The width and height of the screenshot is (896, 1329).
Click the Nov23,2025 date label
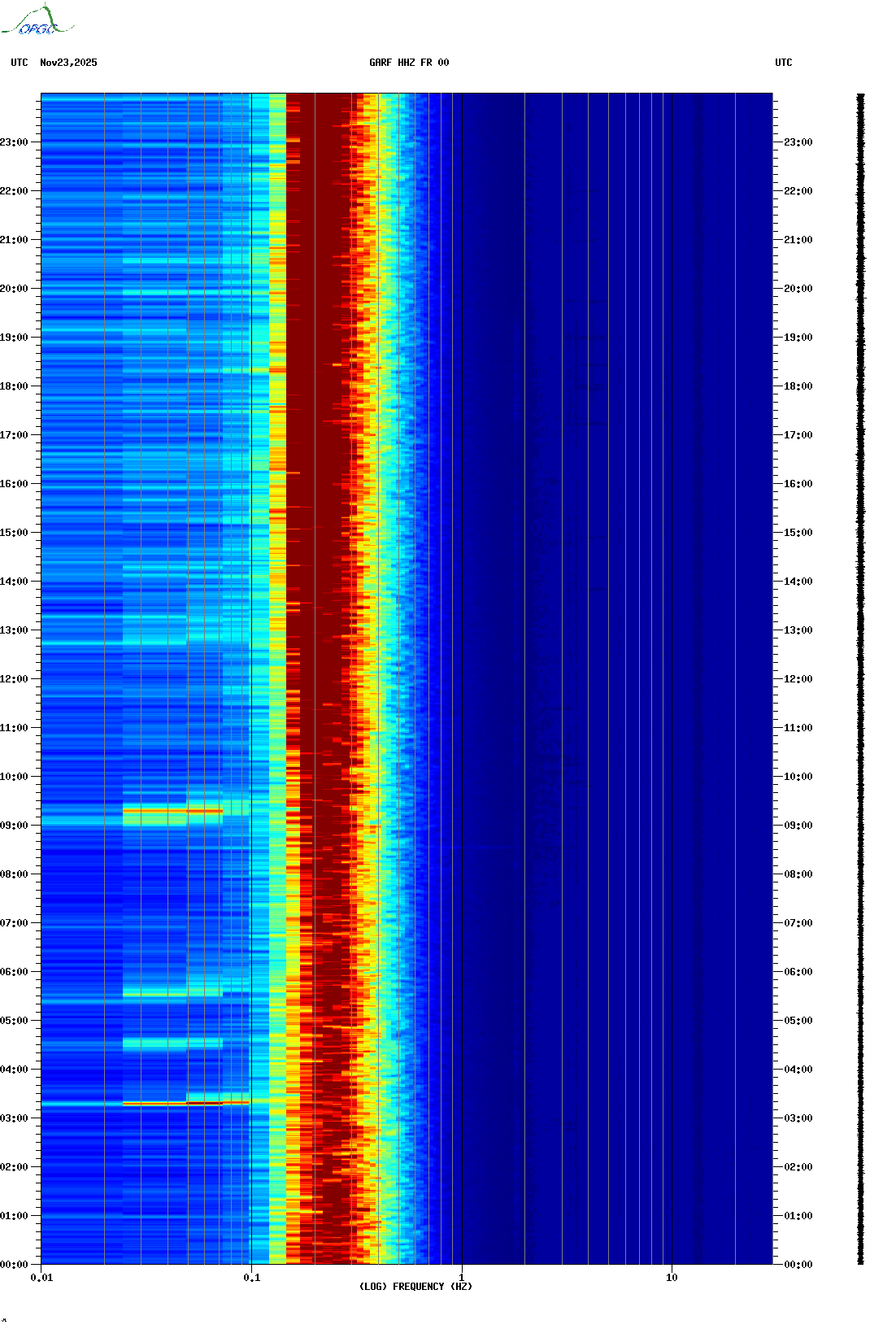tap(68, 63)
